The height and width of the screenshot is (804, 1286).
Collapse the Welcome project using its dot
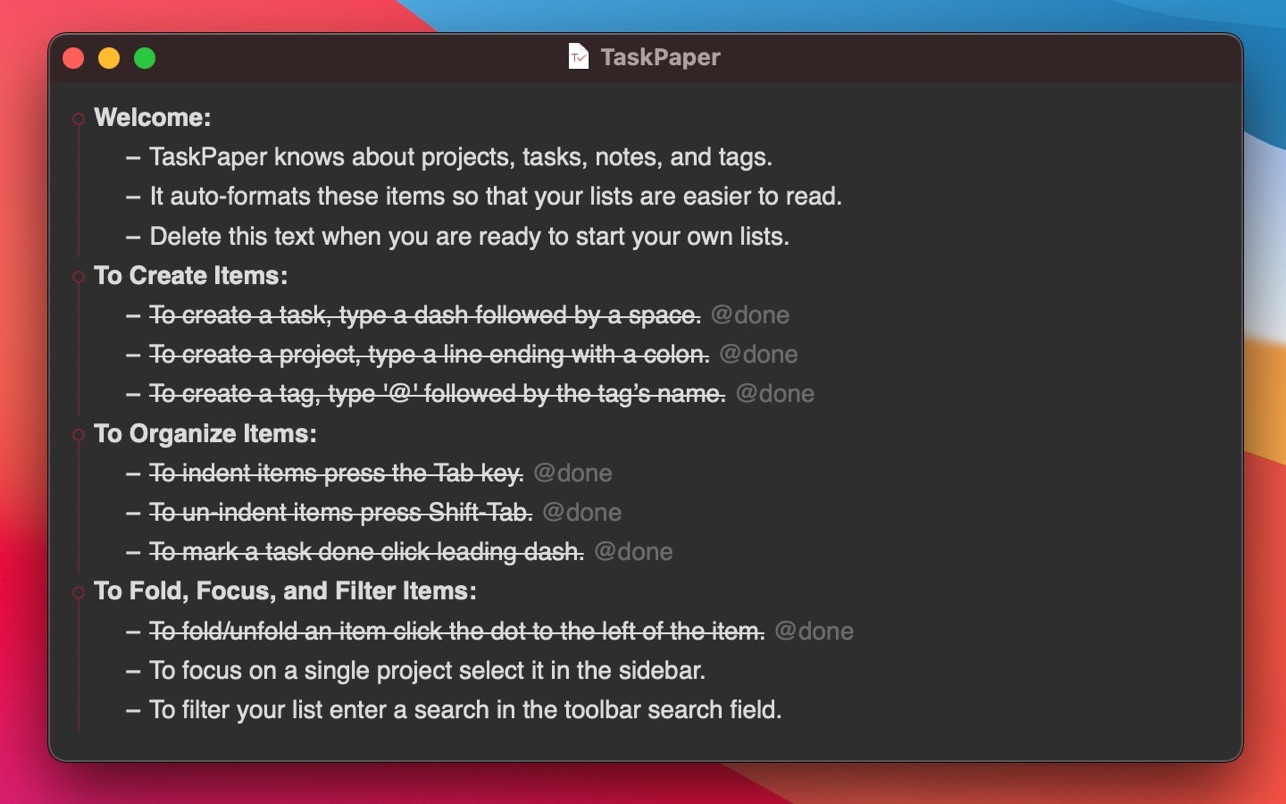78,119
